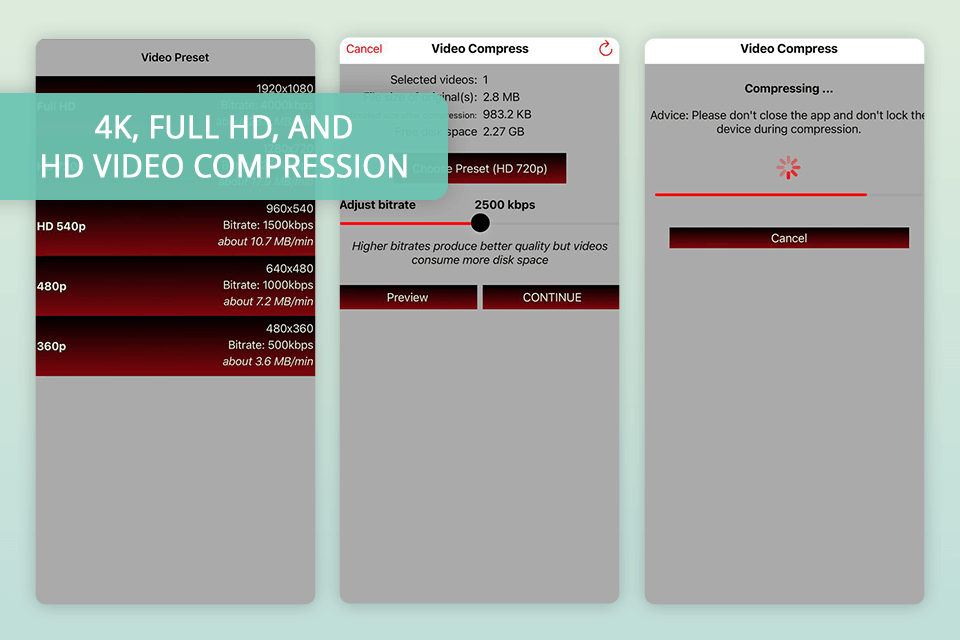Click the 'Compressing ...' status text
This screenshot has height=640, width=960.
(x=789, y=88)
